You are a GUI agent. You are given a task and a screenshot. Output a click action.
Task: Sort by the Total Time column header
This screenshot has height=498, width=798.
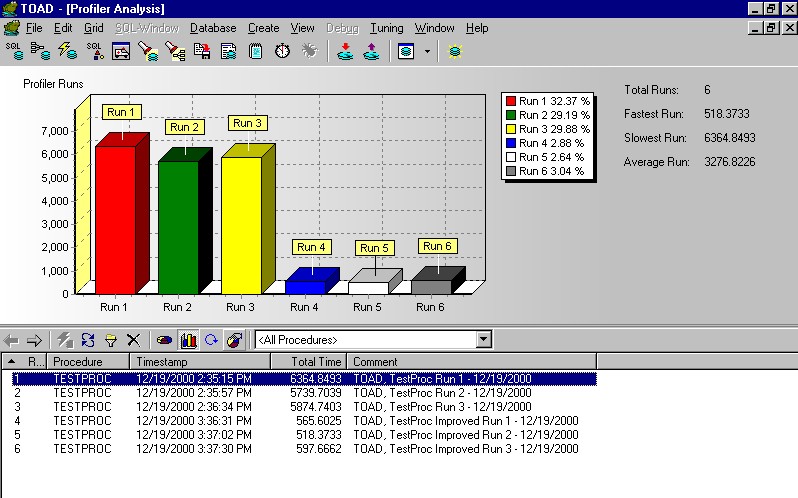pyautogui.click(x=316, y=361)
